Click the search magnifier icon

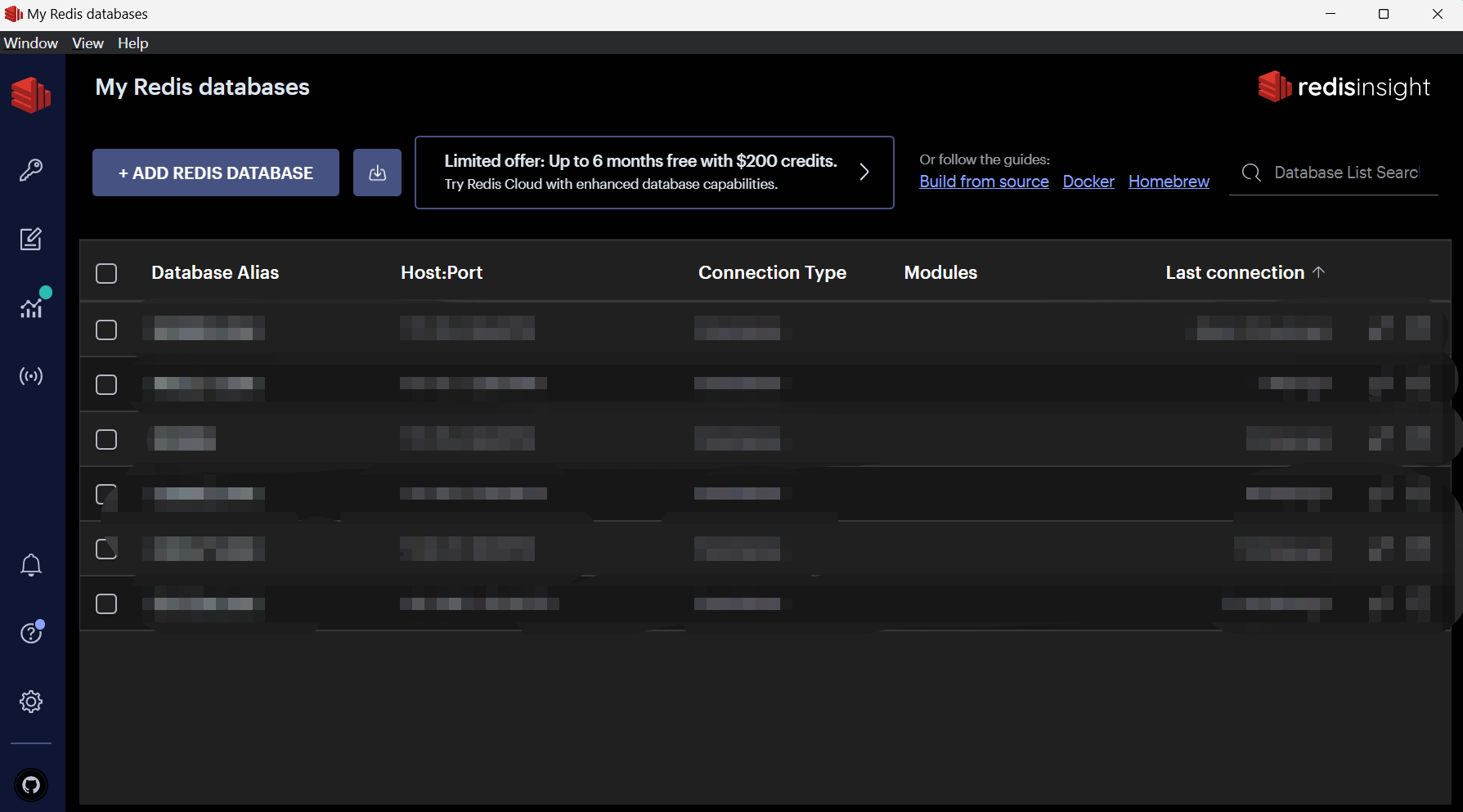point(1251,173)
